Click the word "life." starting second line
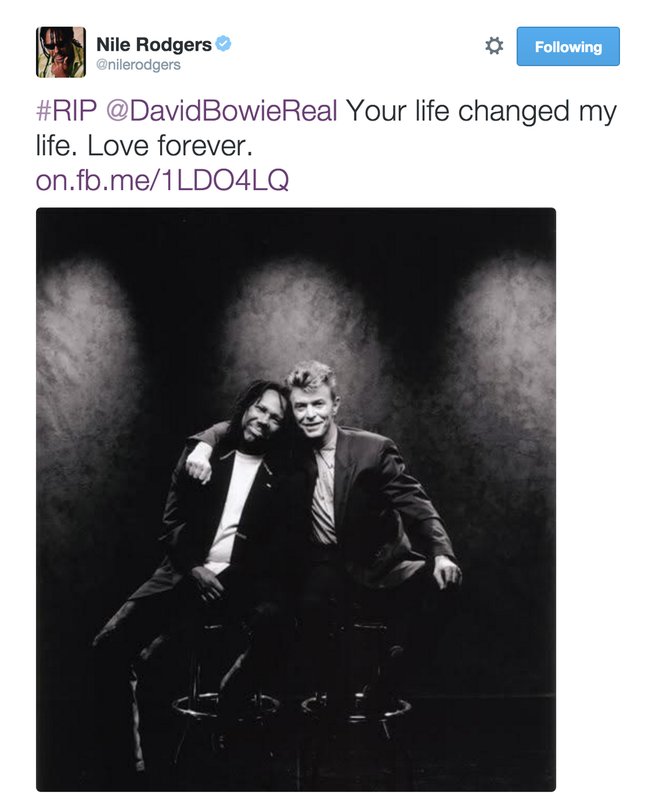 tap(56, 146)
